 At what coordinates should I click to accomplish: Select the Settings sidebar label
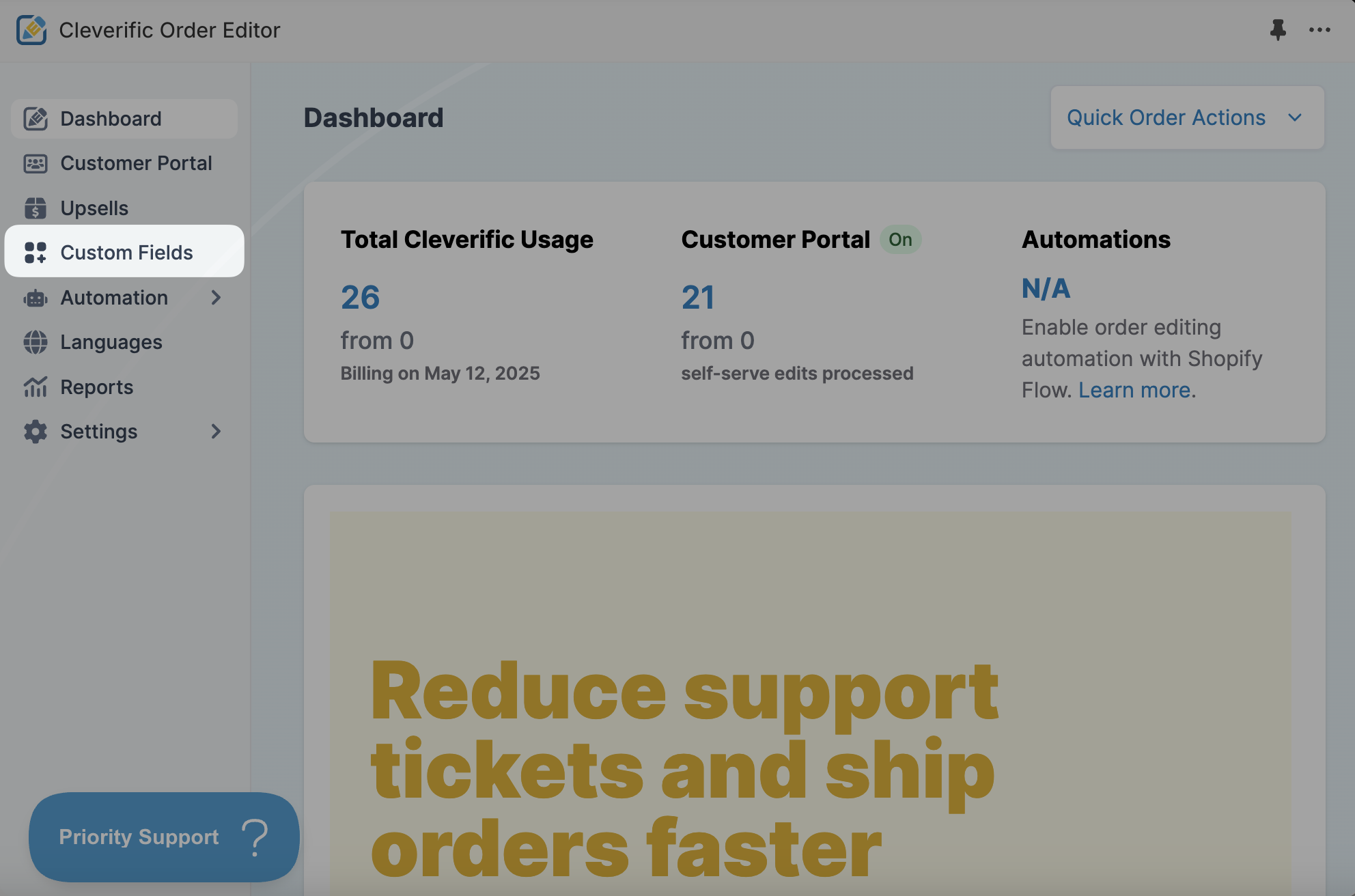[x=99, y=432]
